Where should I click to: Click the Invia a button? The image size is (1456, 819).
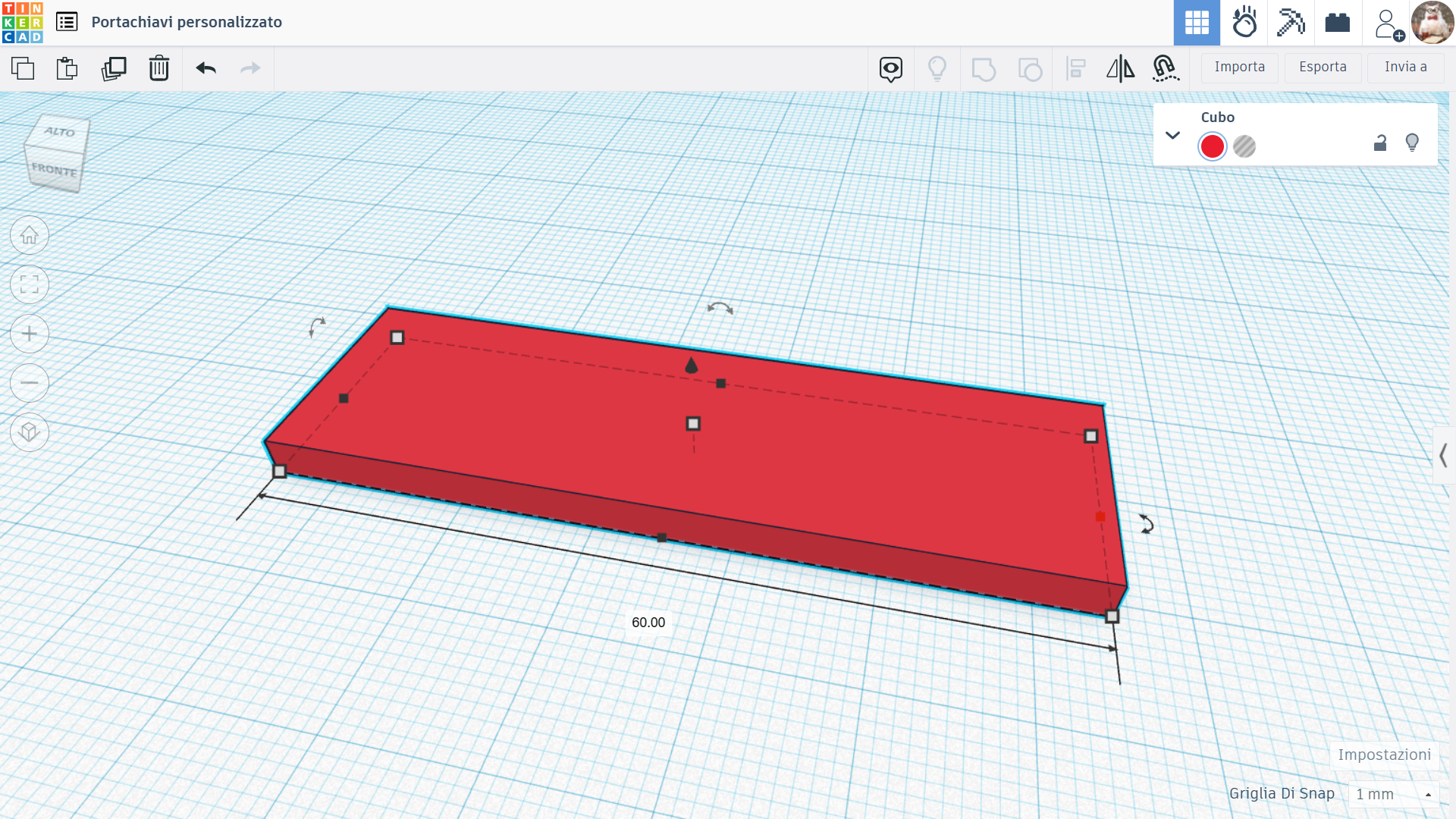[1405, 67]
